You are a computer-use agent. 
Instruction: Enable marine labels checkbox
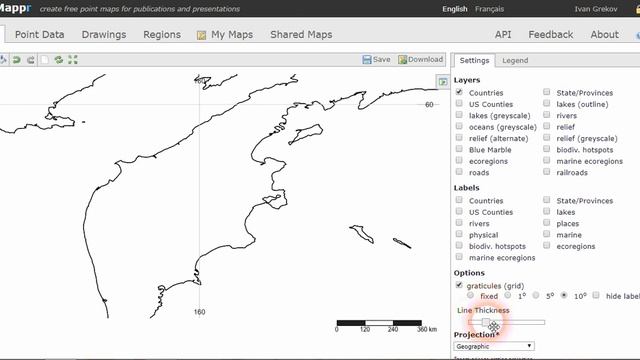547,234
